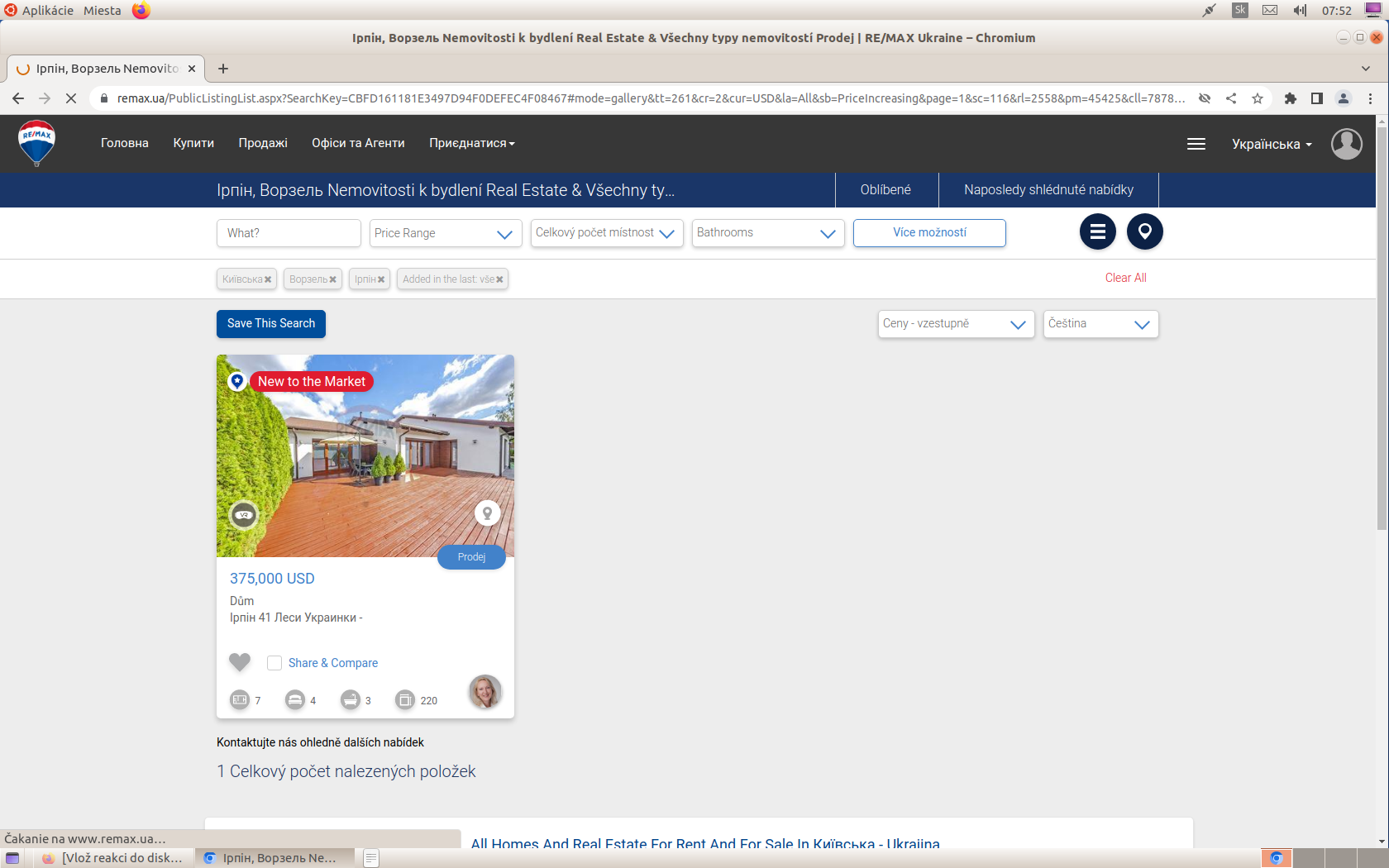This screenshot has width=1389, height=868.
Task: Open the Chromium three-dot menu
Action: (1370, 98)
